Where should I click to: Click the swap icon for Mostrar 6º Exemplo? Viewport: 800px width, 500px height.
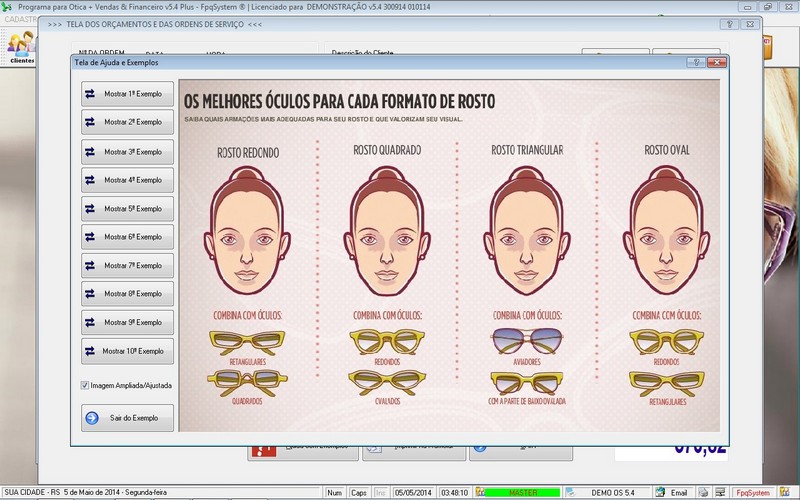coord(91,237)
